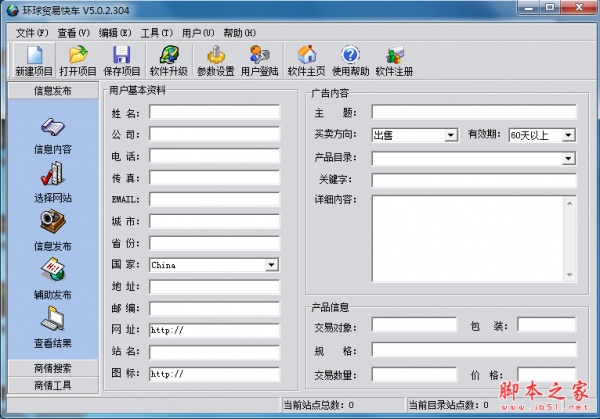600x419 pixels.
Task: Click the 城市 city input field
Action: coord(214,221)
